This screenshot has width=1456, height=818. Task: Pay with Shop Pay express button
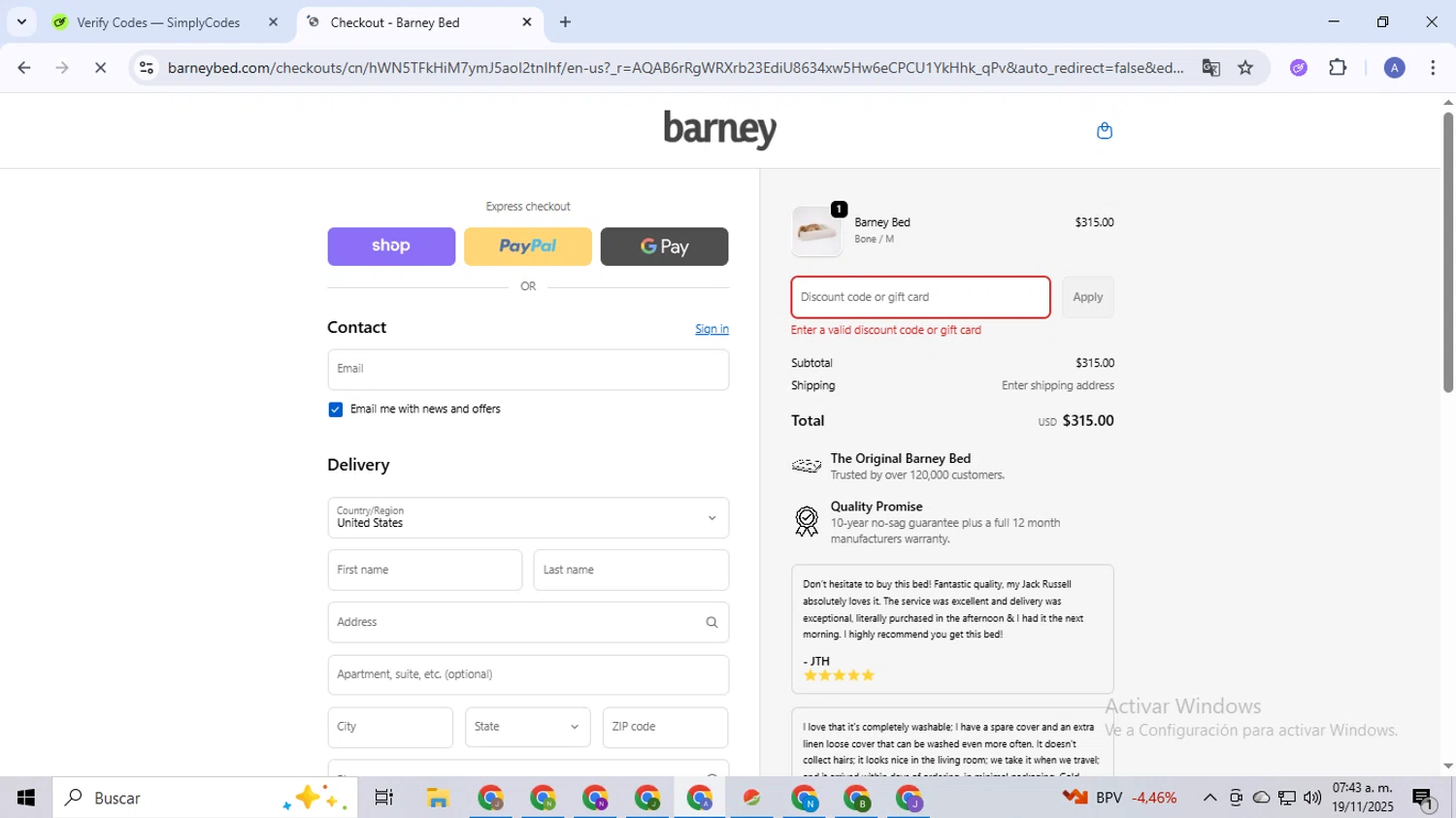point(391,246)
